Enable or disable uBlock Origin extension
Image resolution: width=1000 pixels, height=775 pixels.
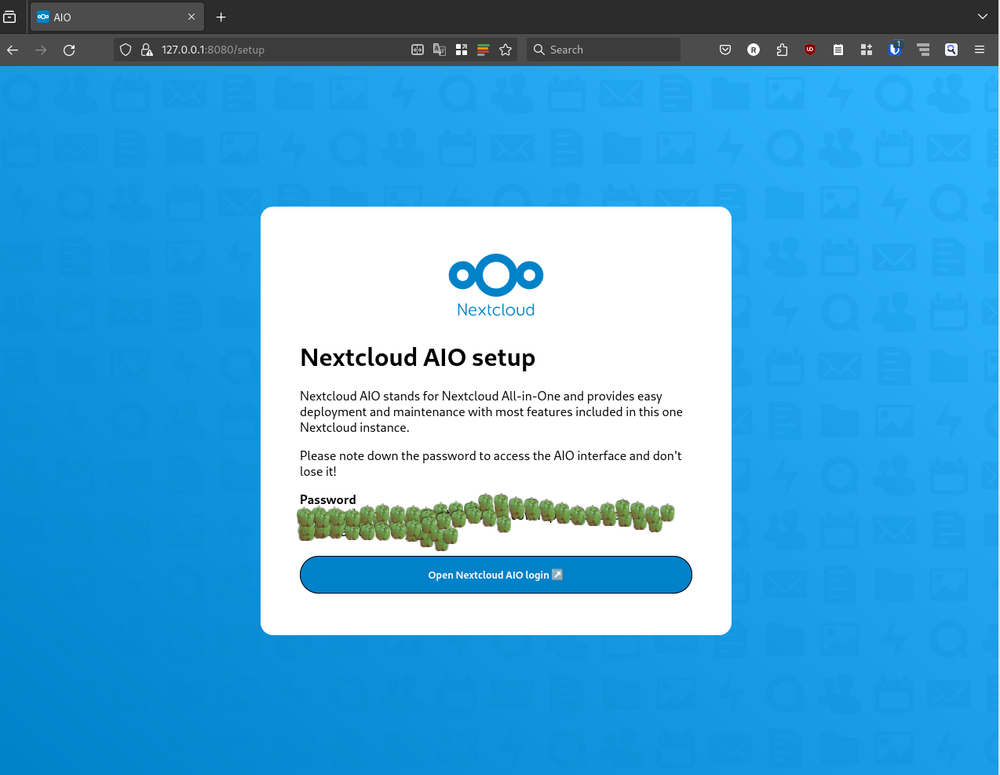[x=810, y=49]
